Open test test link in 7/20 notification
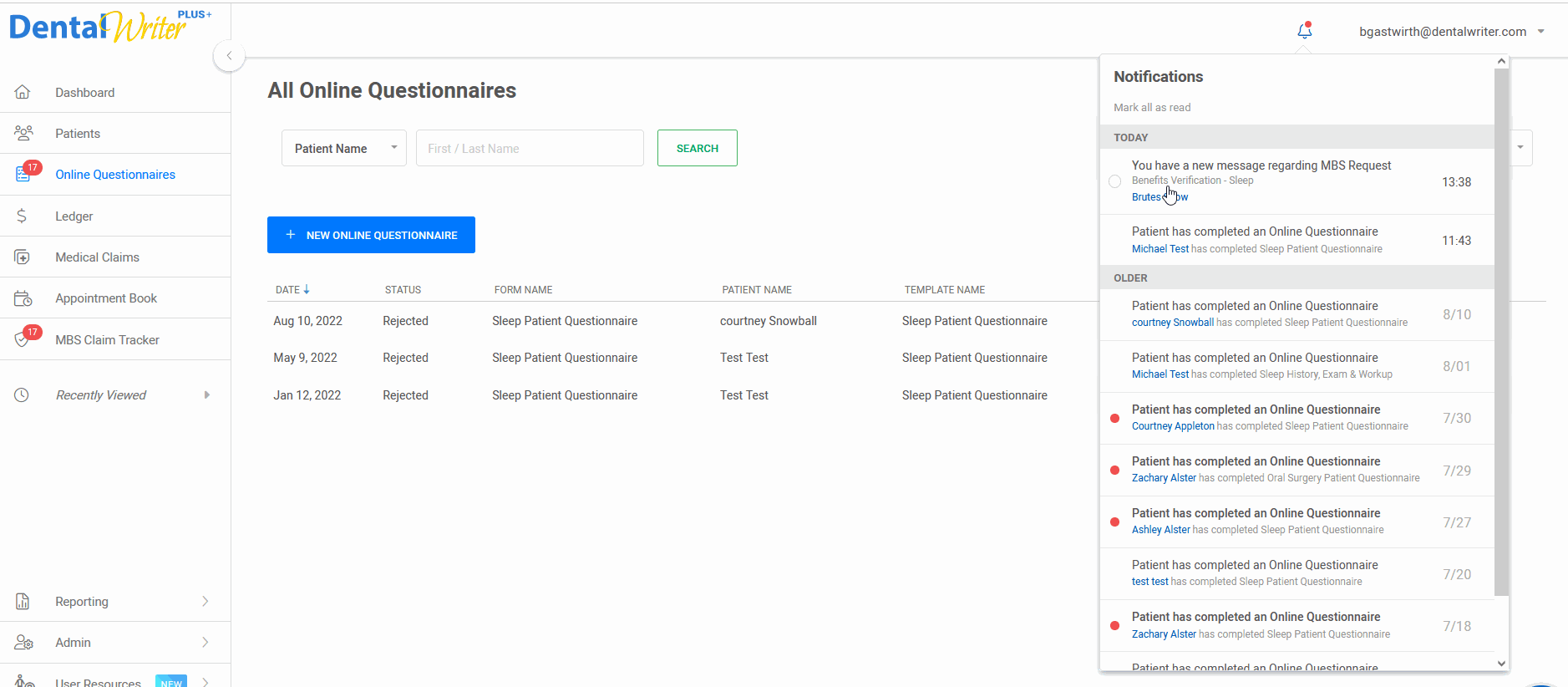This screenshot has width=1568, height=687. 1150,582
